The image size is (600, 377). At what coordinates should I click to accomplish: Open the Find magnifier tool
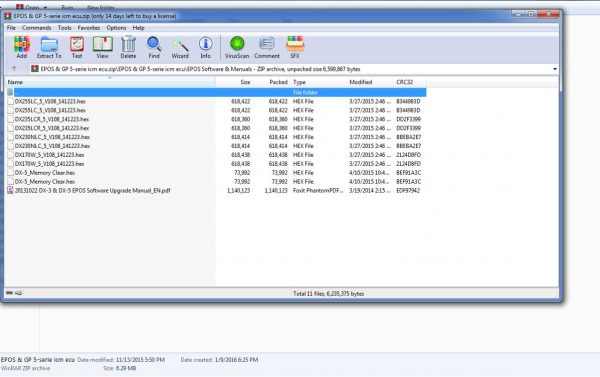point(154,47)
